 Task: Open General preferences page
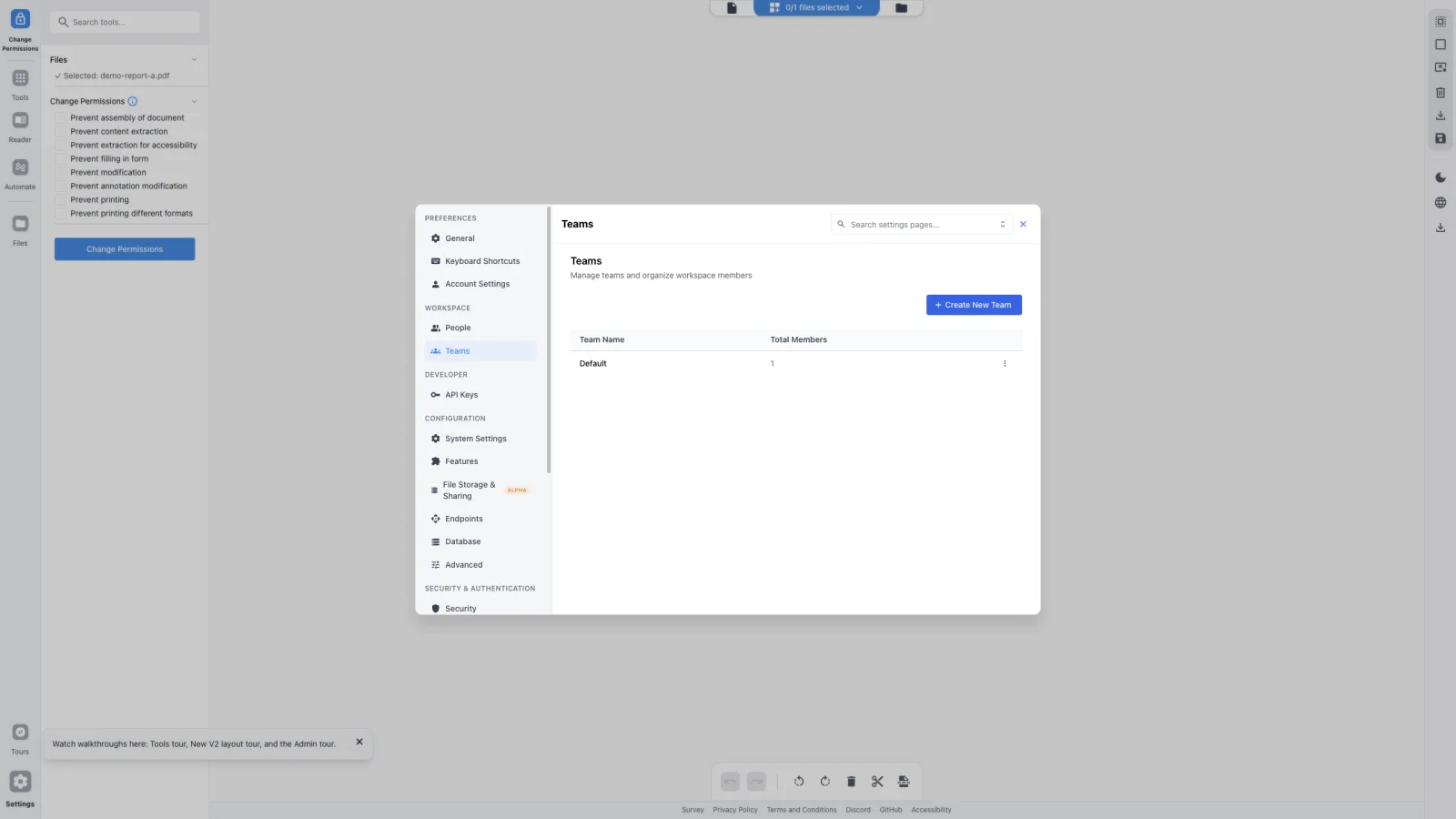[x=480, y=238]
